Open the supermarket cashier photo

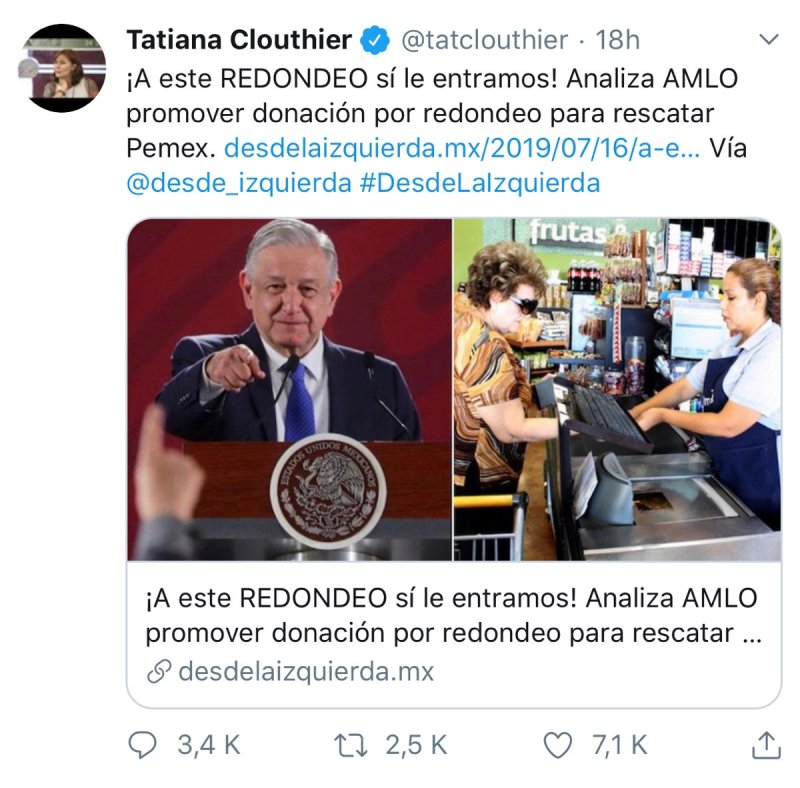point(617,389)
